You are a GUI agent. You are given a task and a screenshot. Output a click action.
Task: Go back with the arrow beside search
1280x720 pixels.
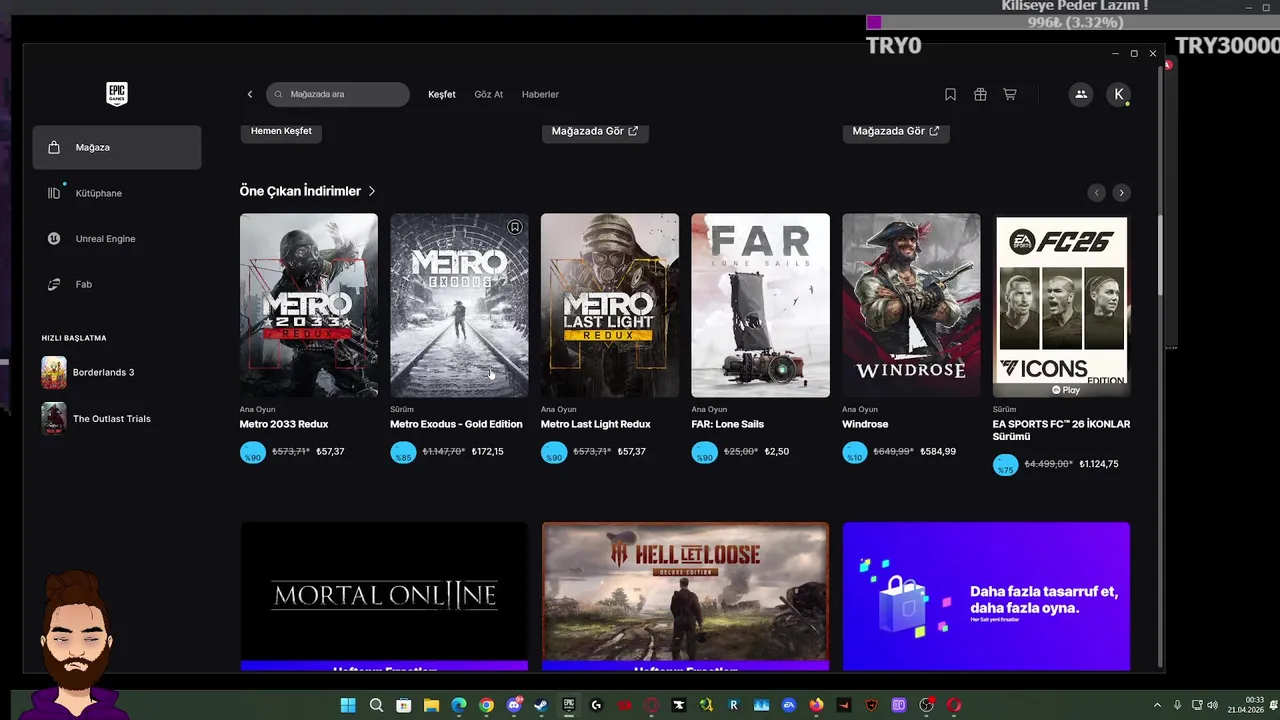click(250, 94)
